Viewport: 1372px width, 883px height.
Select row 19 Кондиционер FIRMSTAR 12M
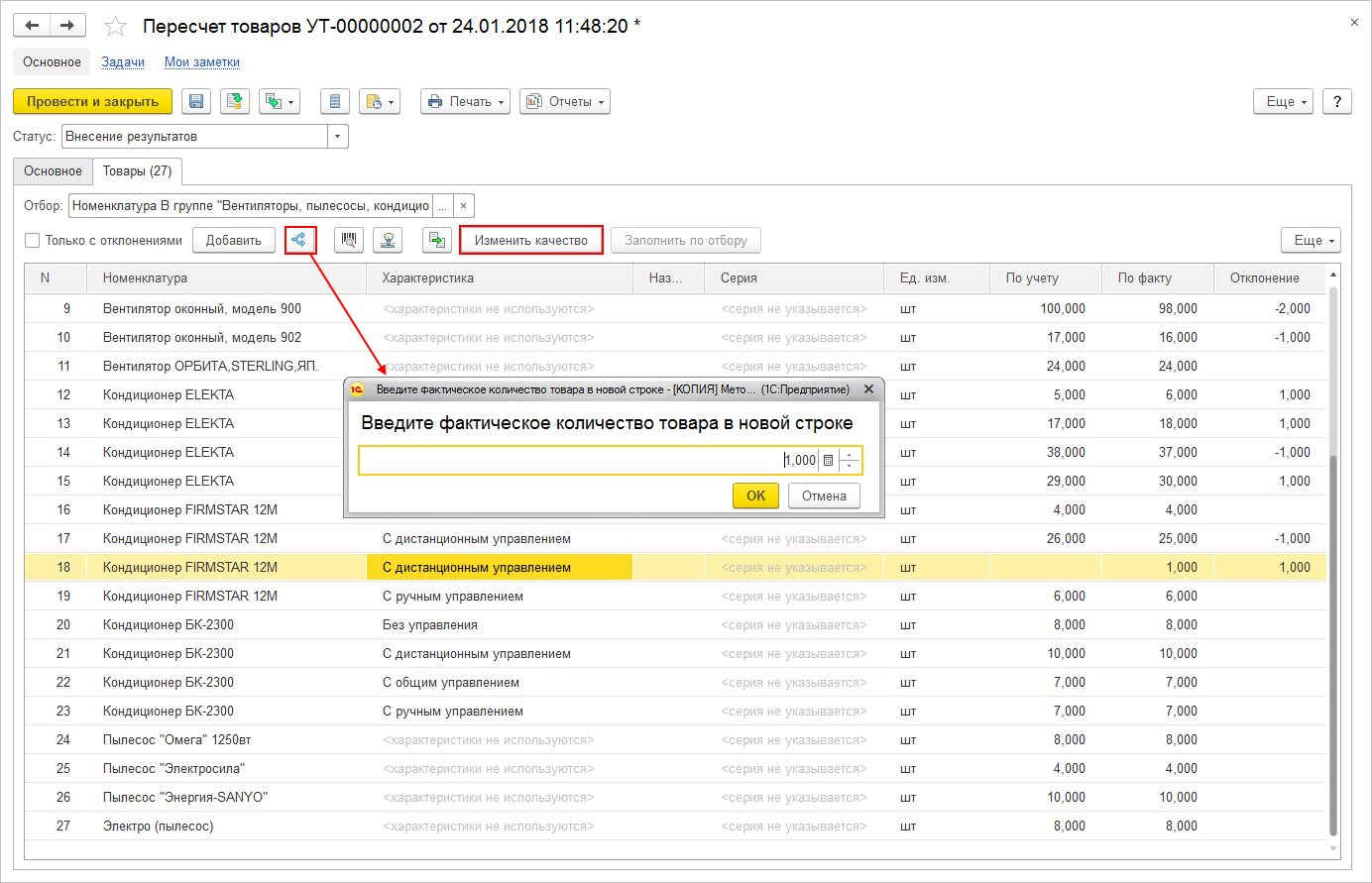pyautogui.click(x=675, y=596)
